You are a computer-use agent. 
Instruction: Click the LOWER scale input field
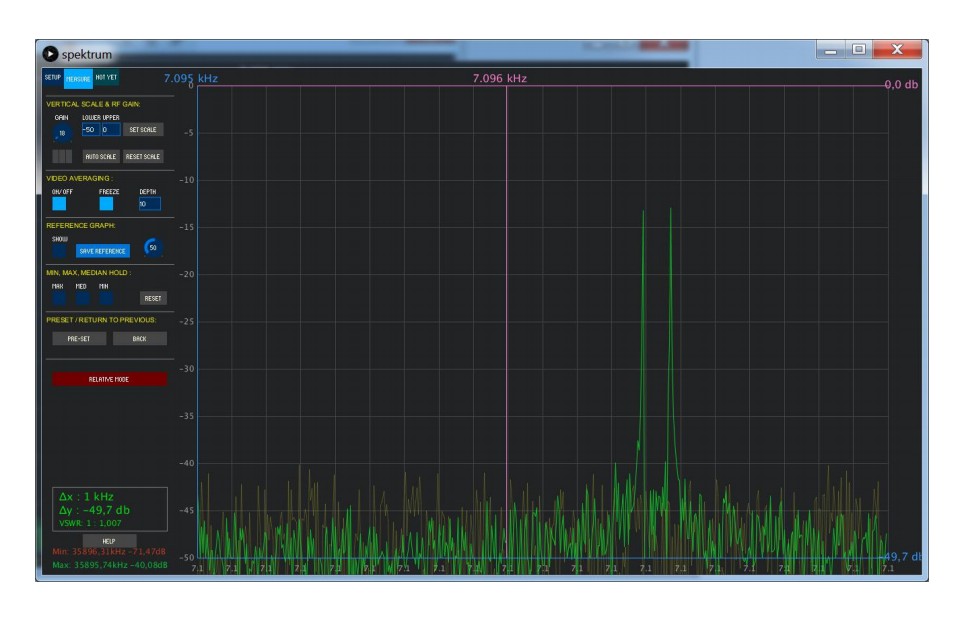91,130
